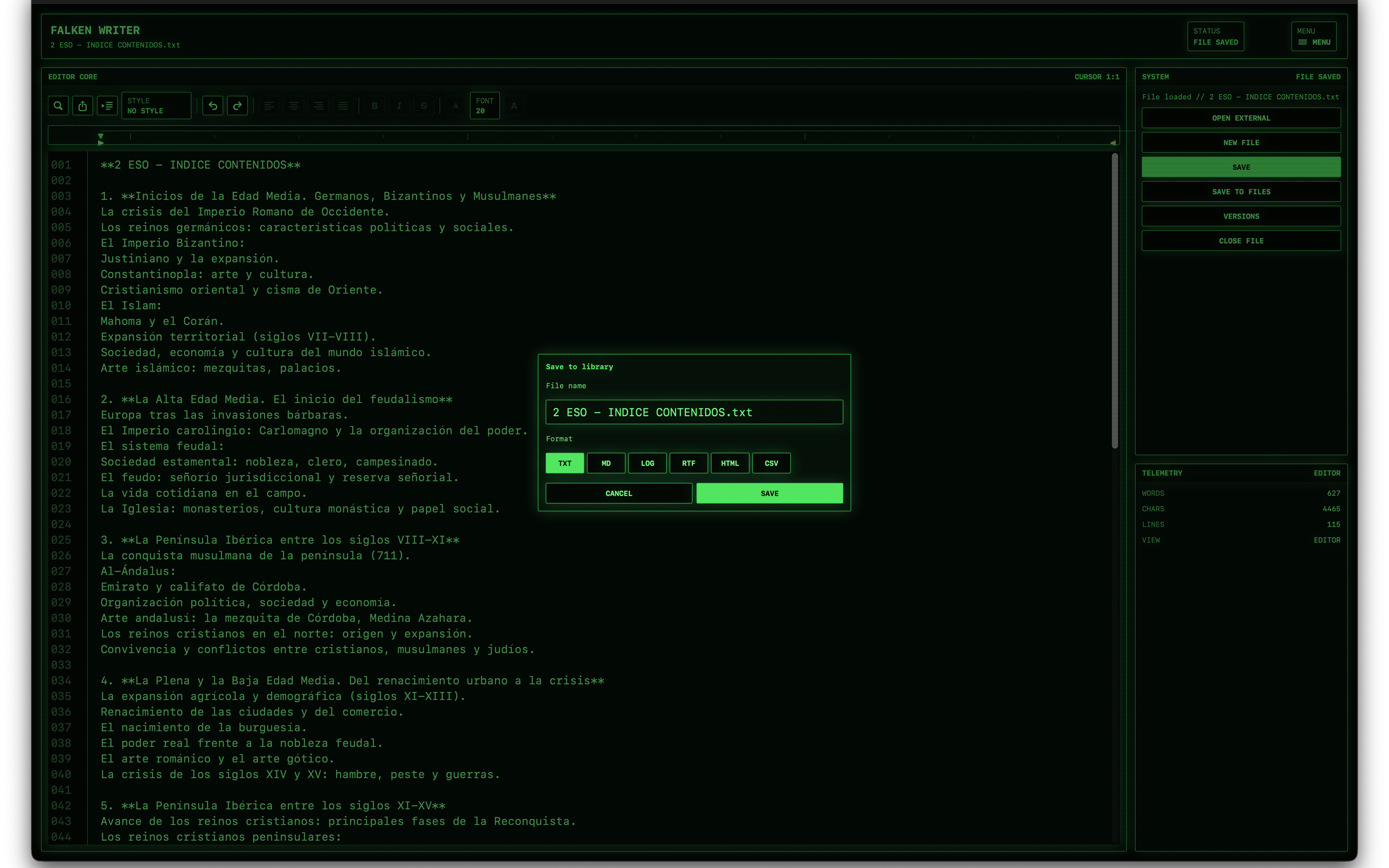Click the File name input field

point(694,412)
